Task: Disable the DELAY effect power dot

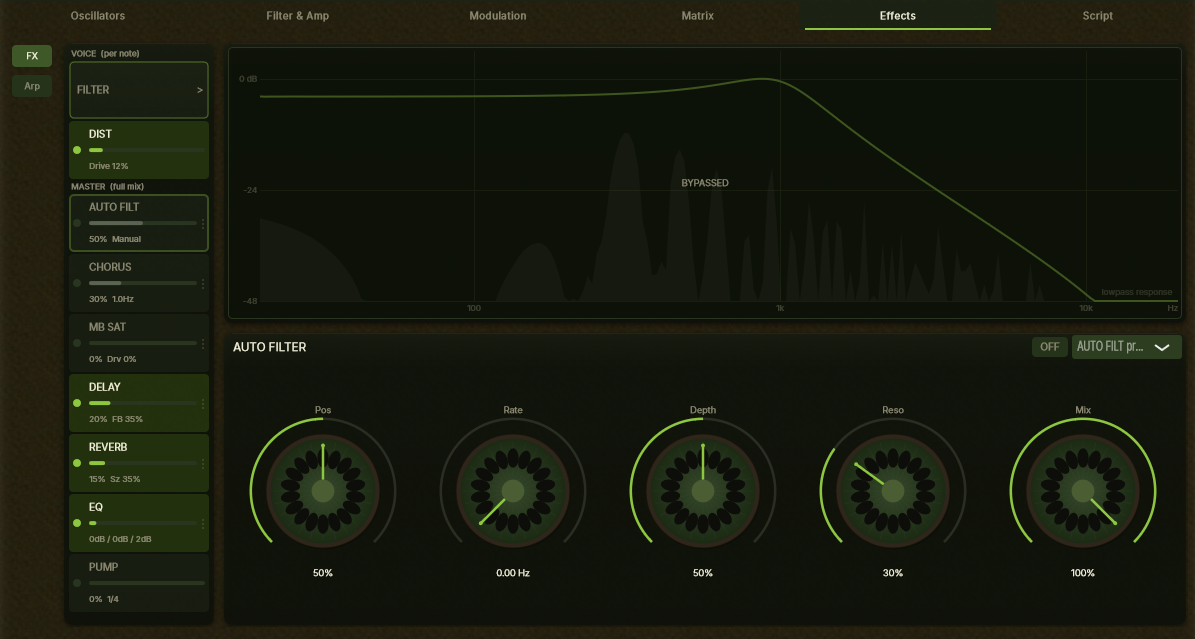Action: tap(77, 403)
